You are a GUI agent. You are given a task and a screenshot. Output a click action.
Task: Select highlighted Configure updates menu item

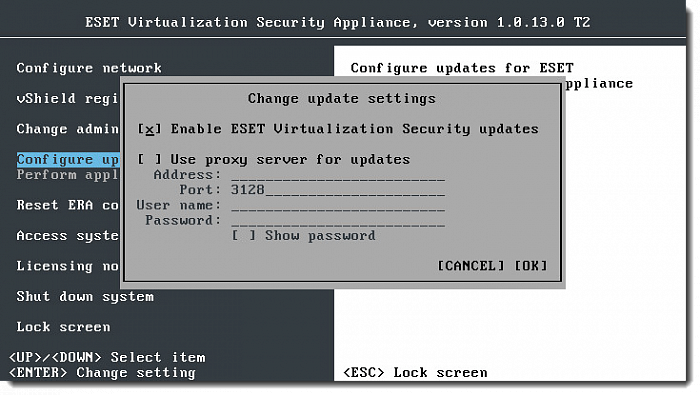tap(67, 159)
